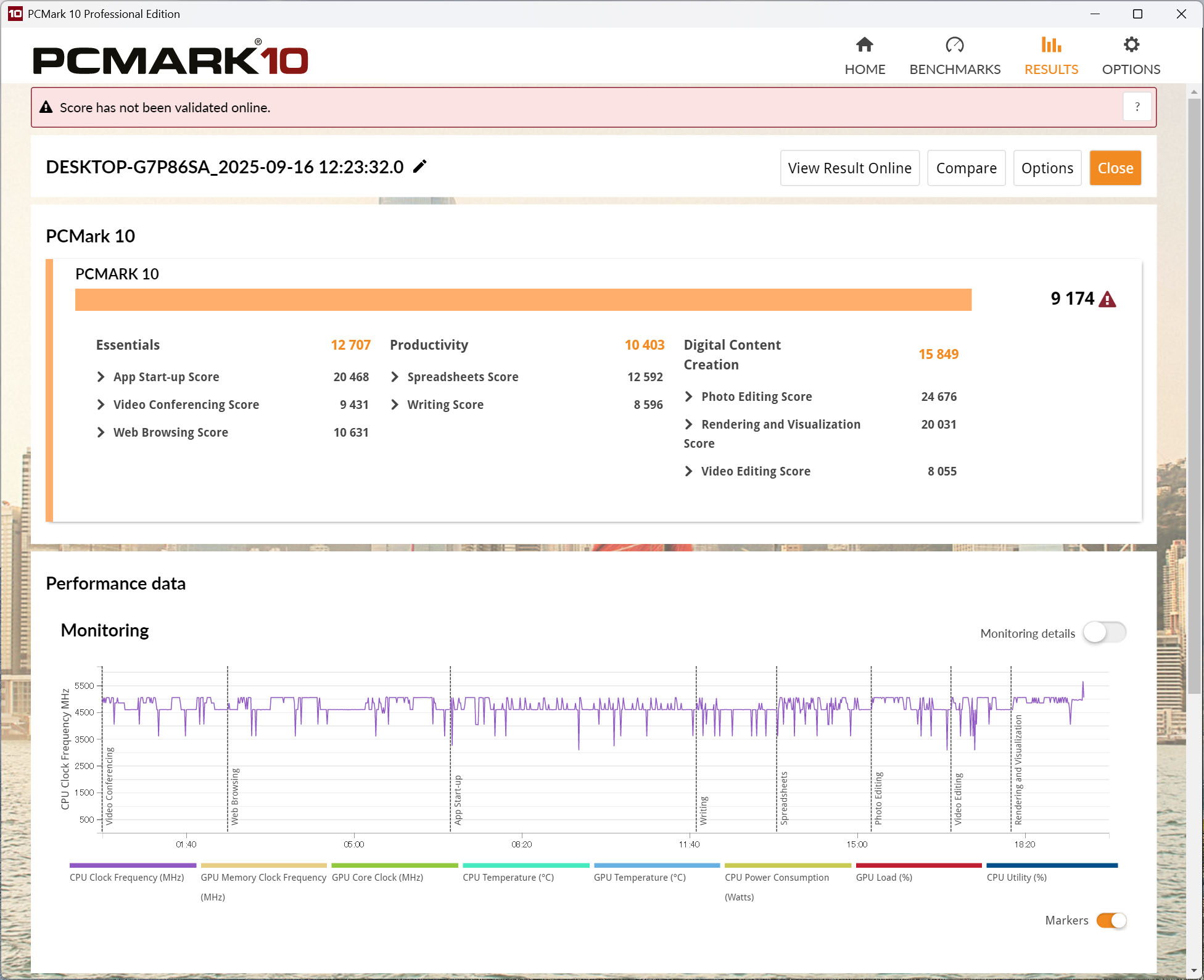1204x980 pixels.
Task: Click the red warning triangle beside 9 174
Action: click(x=1108, y=300)
